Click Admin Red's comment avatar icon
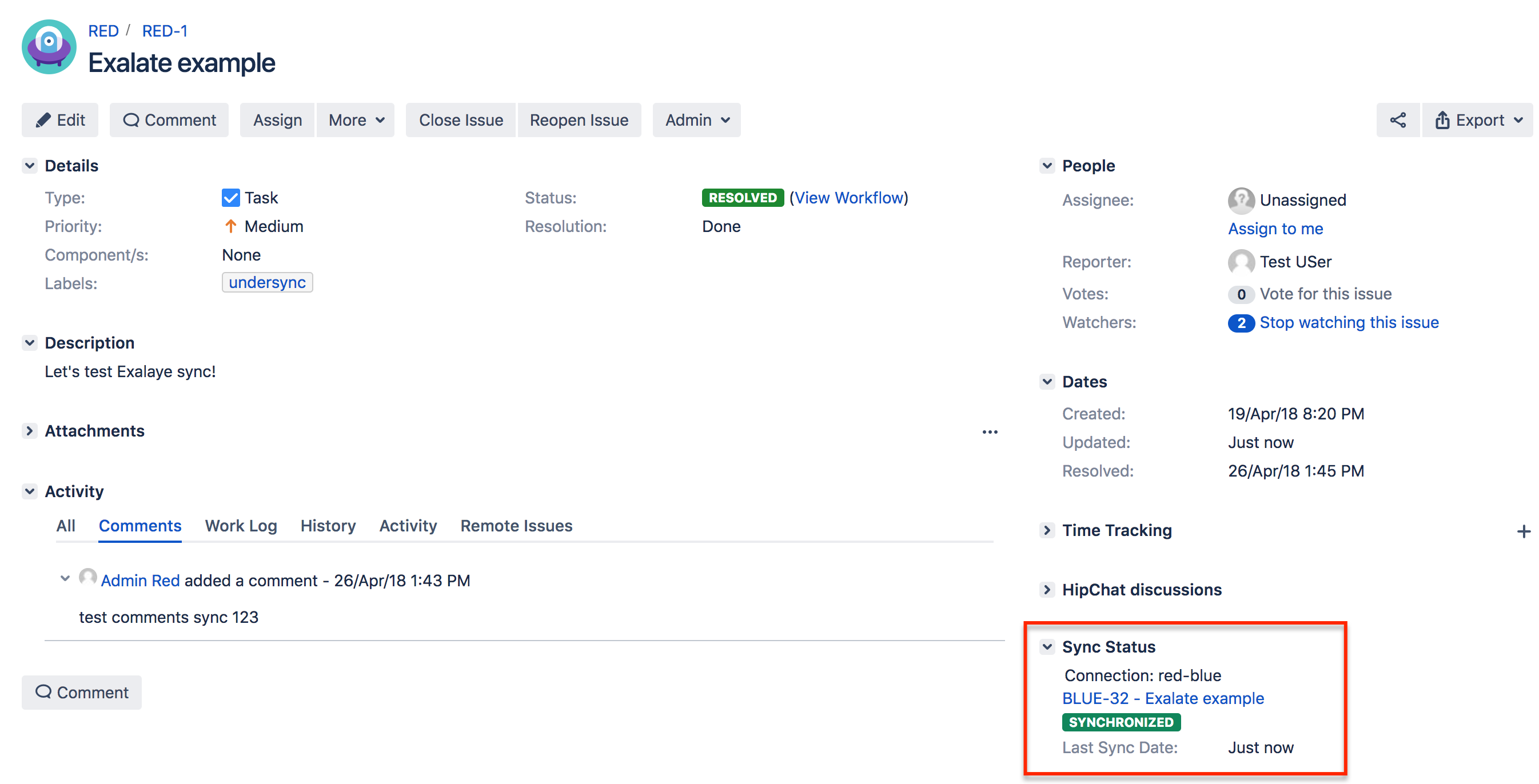The height and width of the screenshot is (784, 1539). pos(88,577)
